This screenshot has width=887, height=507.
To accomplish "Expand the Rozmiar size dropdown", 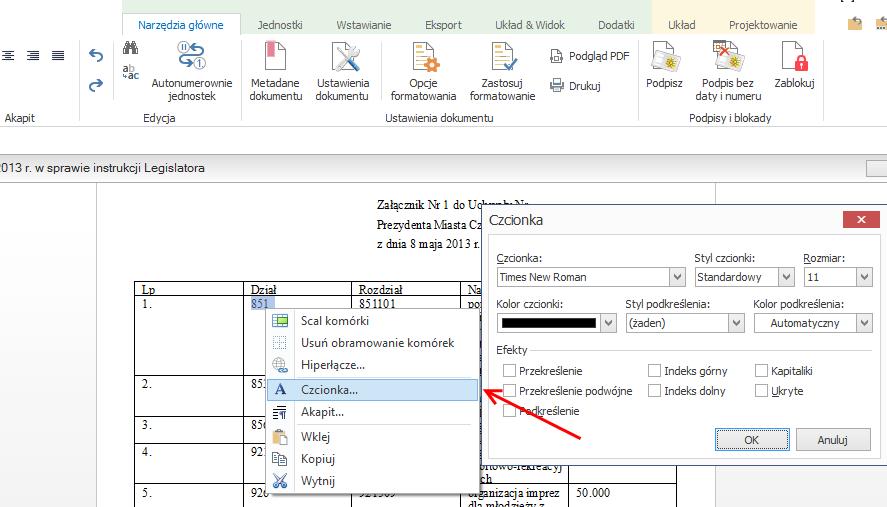I will coord(863,277).
